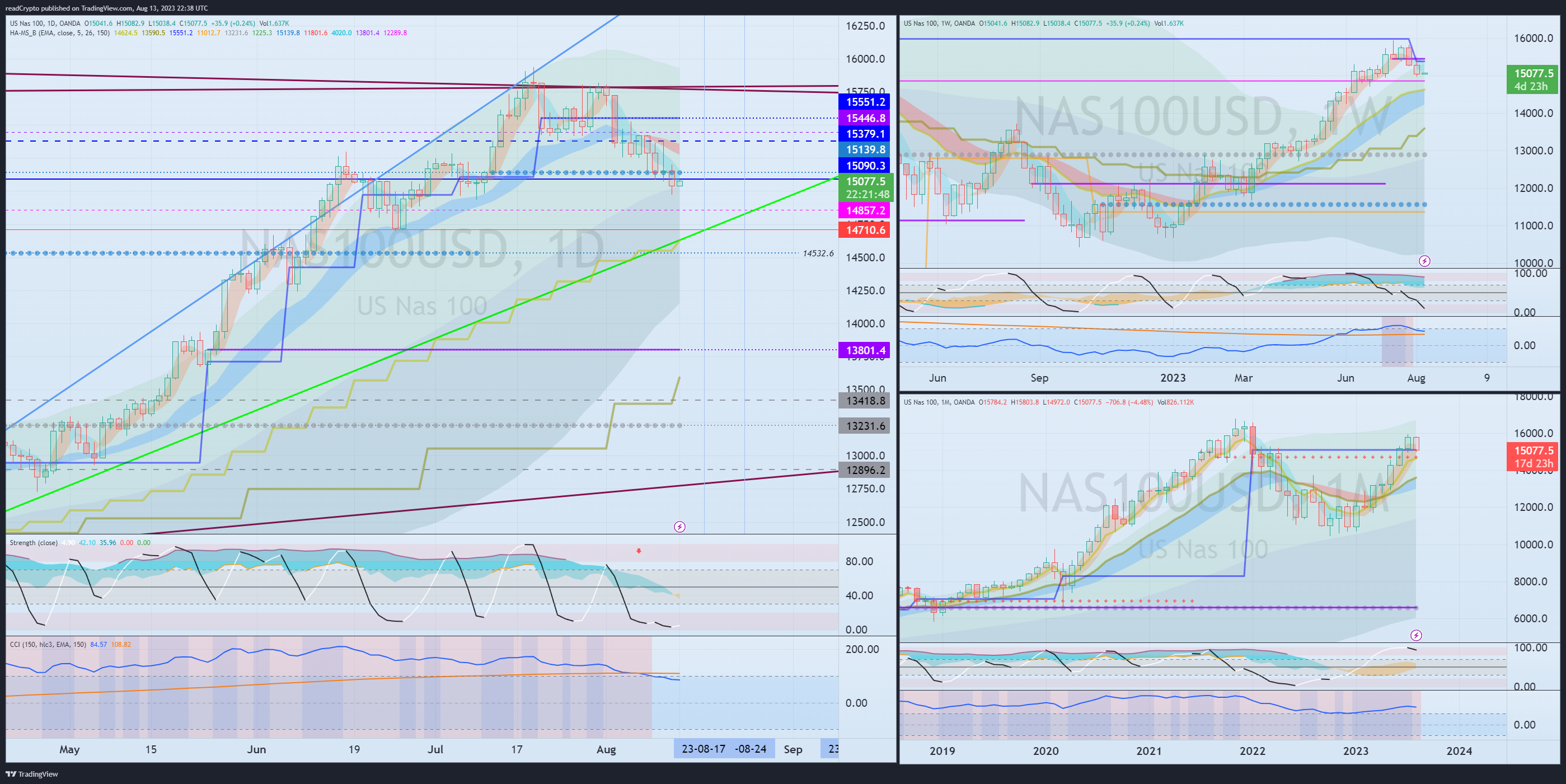Select the gray 13418.8 price label
The width and height of the screenshot is (1566, 784).
(864, 401)
